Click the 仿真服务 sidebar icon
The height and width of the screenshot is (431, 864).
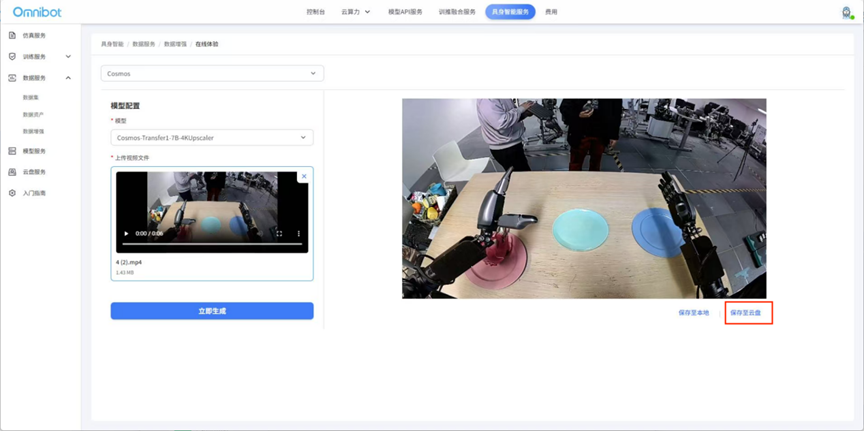pos(12,35)
